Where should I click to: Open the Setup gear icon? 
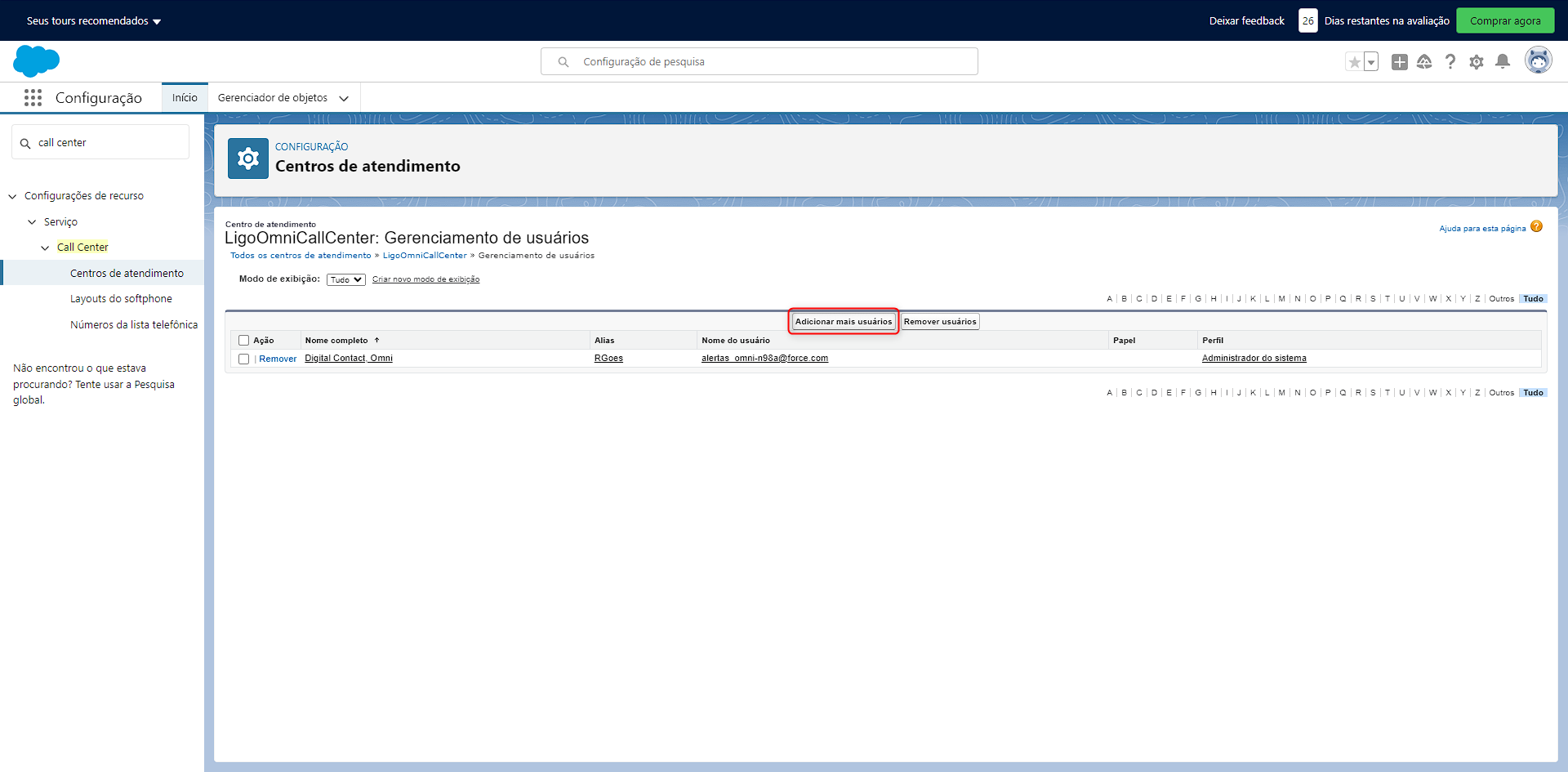1477,62
